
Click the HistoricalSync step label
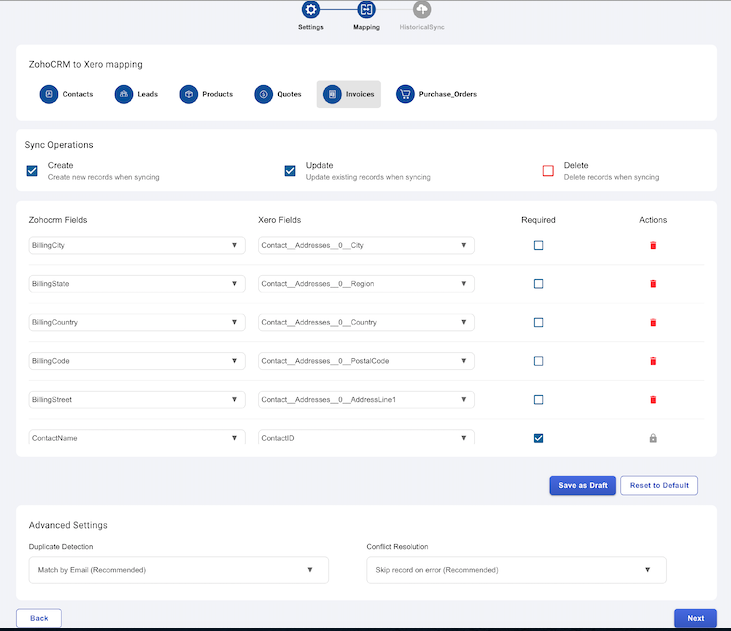[422, 27]
